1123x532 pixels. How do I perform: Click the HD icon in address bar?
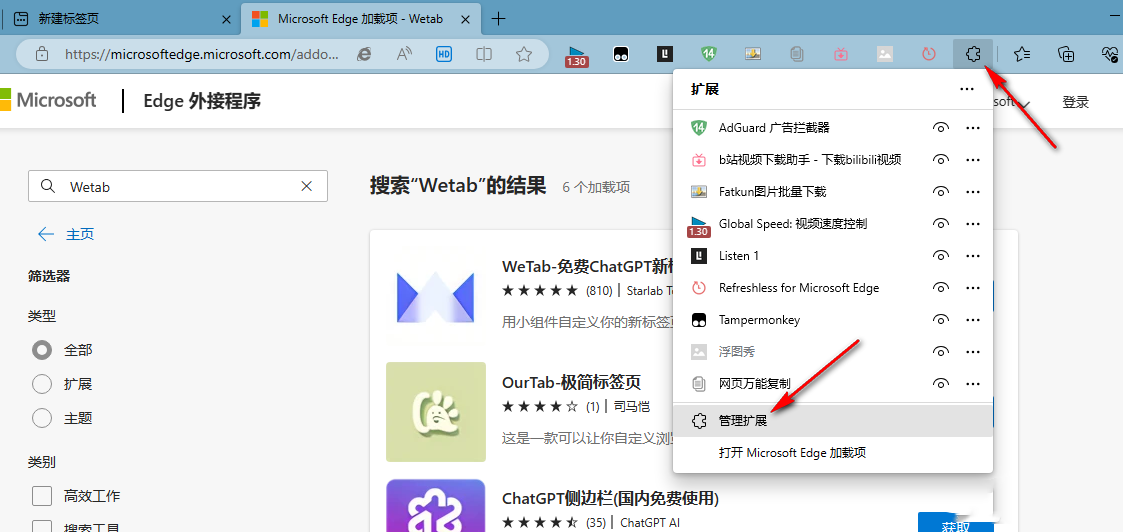point(444,54)
